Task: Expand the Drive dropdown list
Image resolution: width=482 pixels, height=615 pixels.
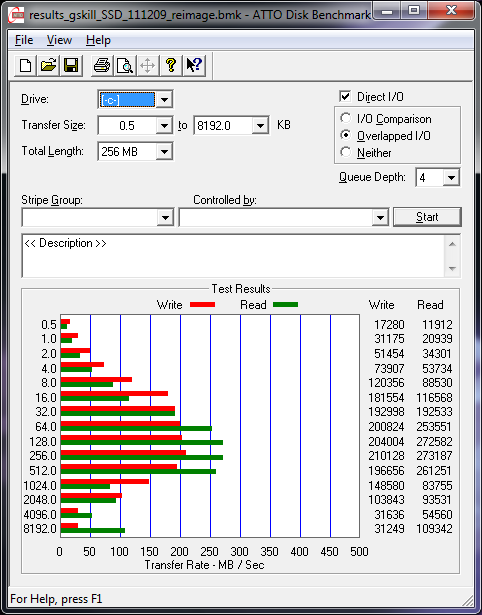Action: coord(164,100)
